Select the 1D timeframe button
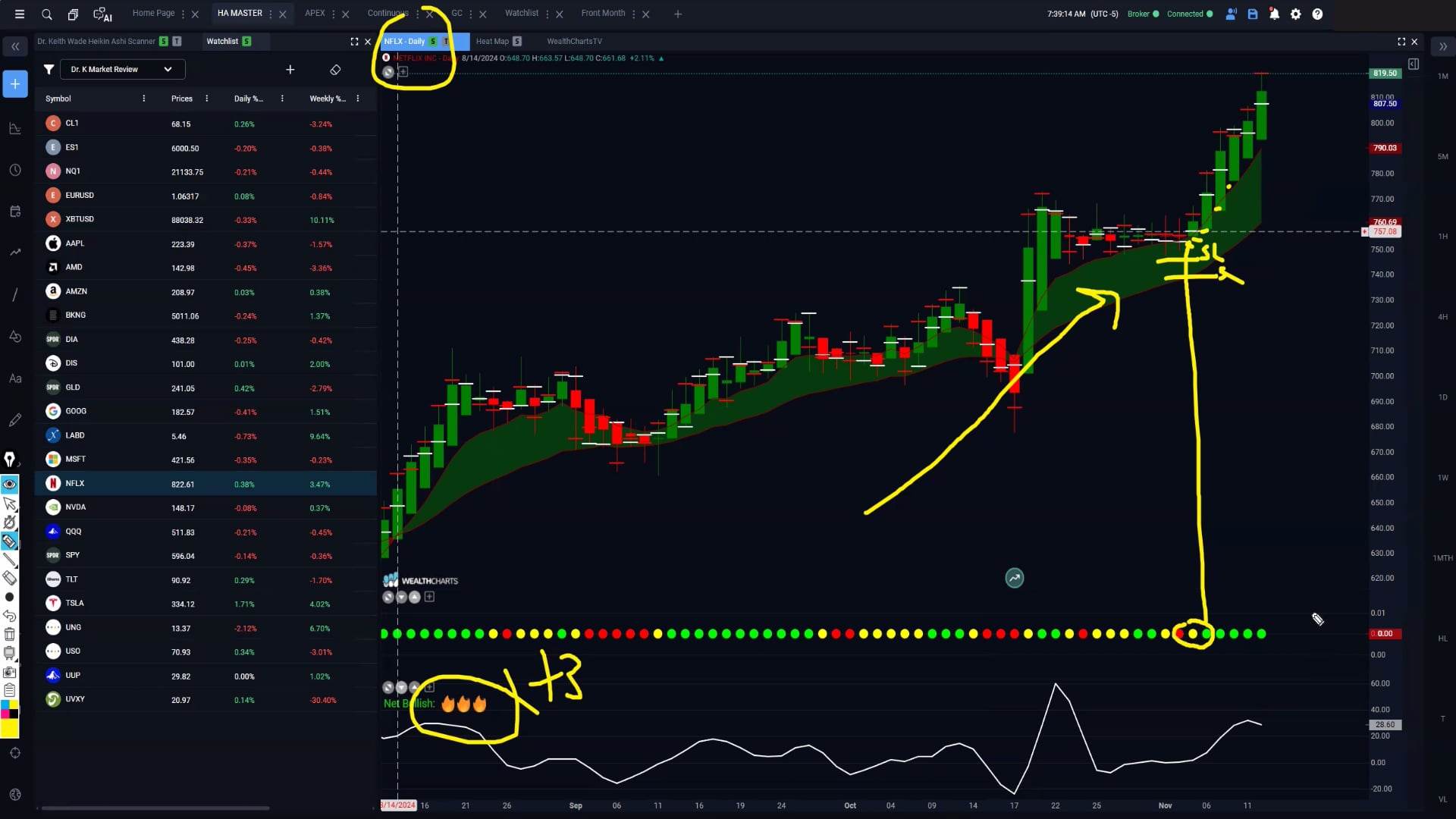This screenshot has width=1456, height=819. (x=1442, y=397)
